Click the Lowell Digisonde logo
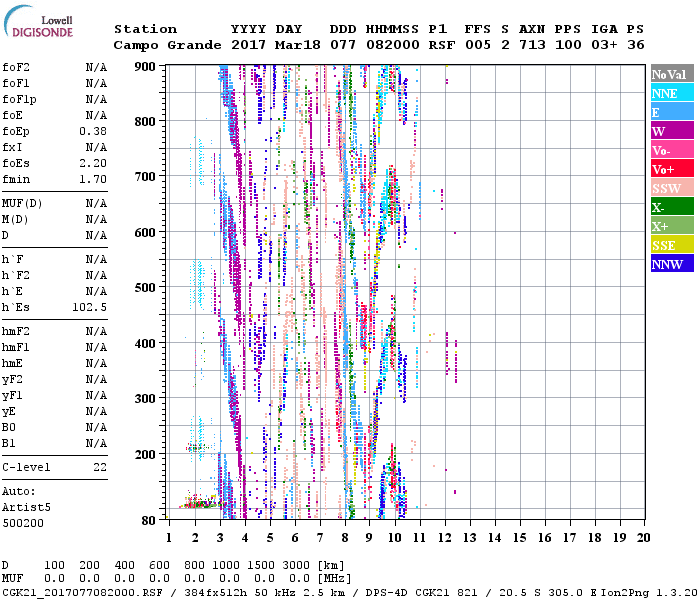The height and width of the screenshot is (600, 700). point(44,27)
